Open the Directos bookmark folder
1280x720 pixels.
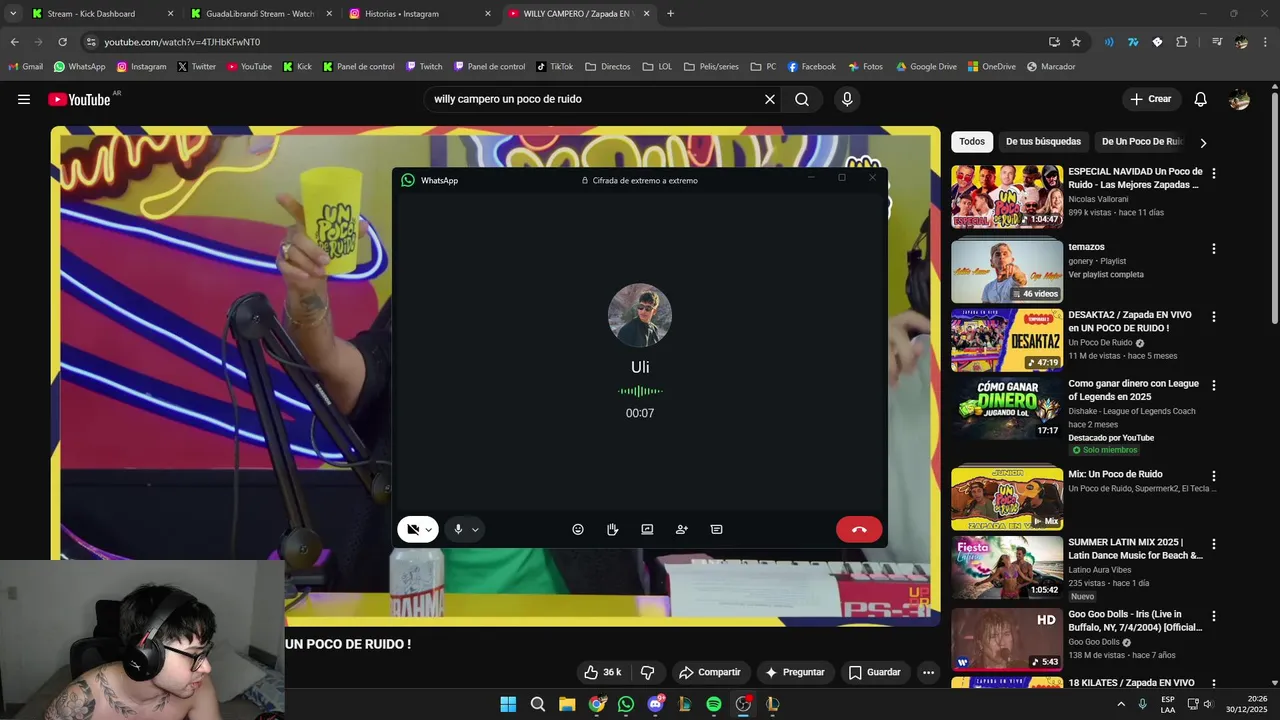(608, 67)
